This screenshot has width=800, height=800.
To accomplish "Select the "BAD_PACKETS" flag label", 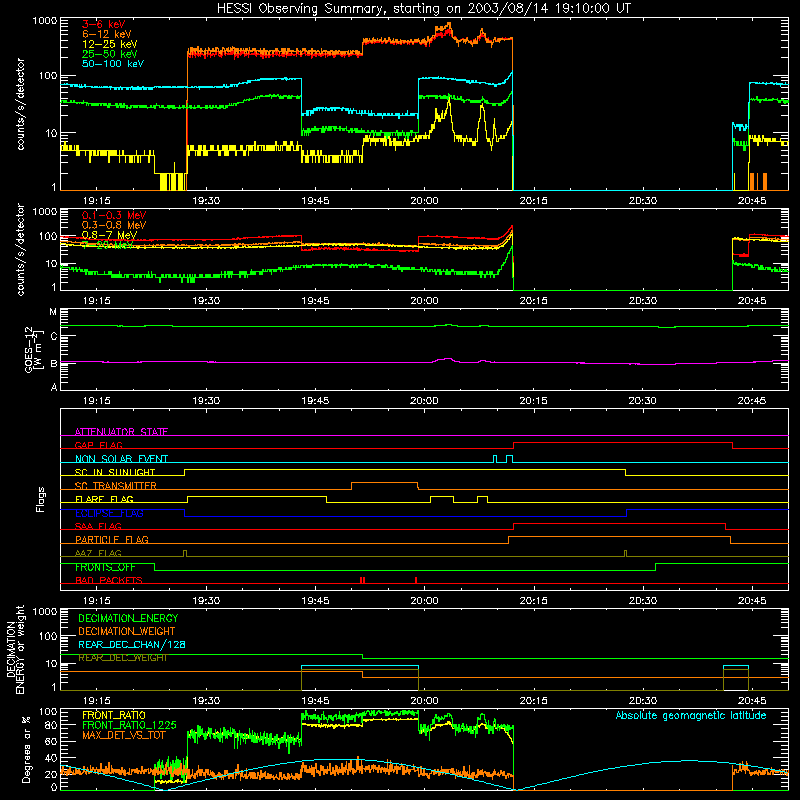I will pyautogui.click(x=109, y=580).
